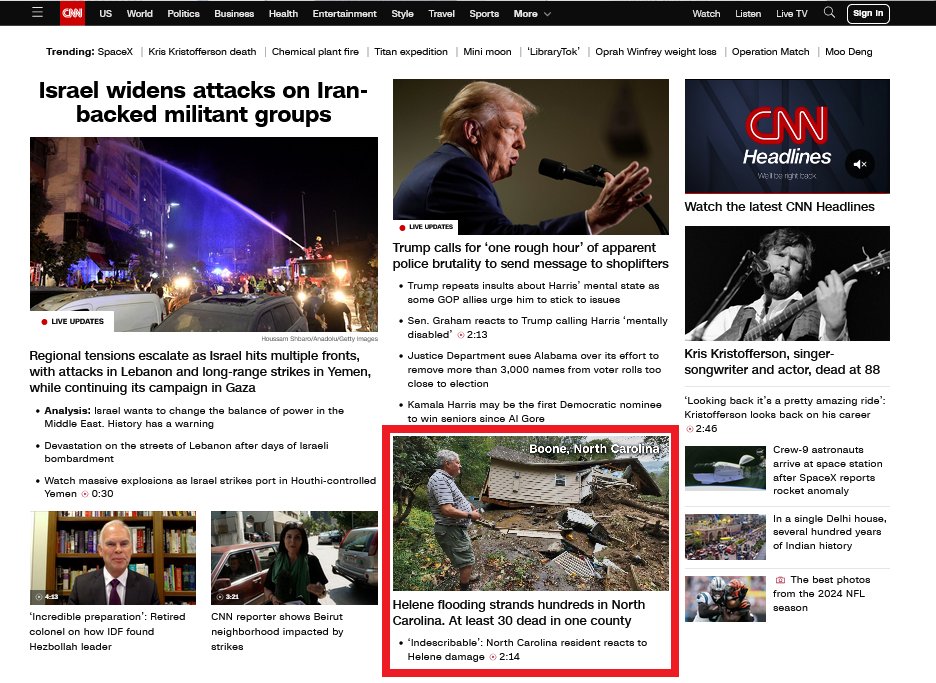Screen dimensions: 936x683
Task: Expand the More menu chevron
Action: coord(547,14)
